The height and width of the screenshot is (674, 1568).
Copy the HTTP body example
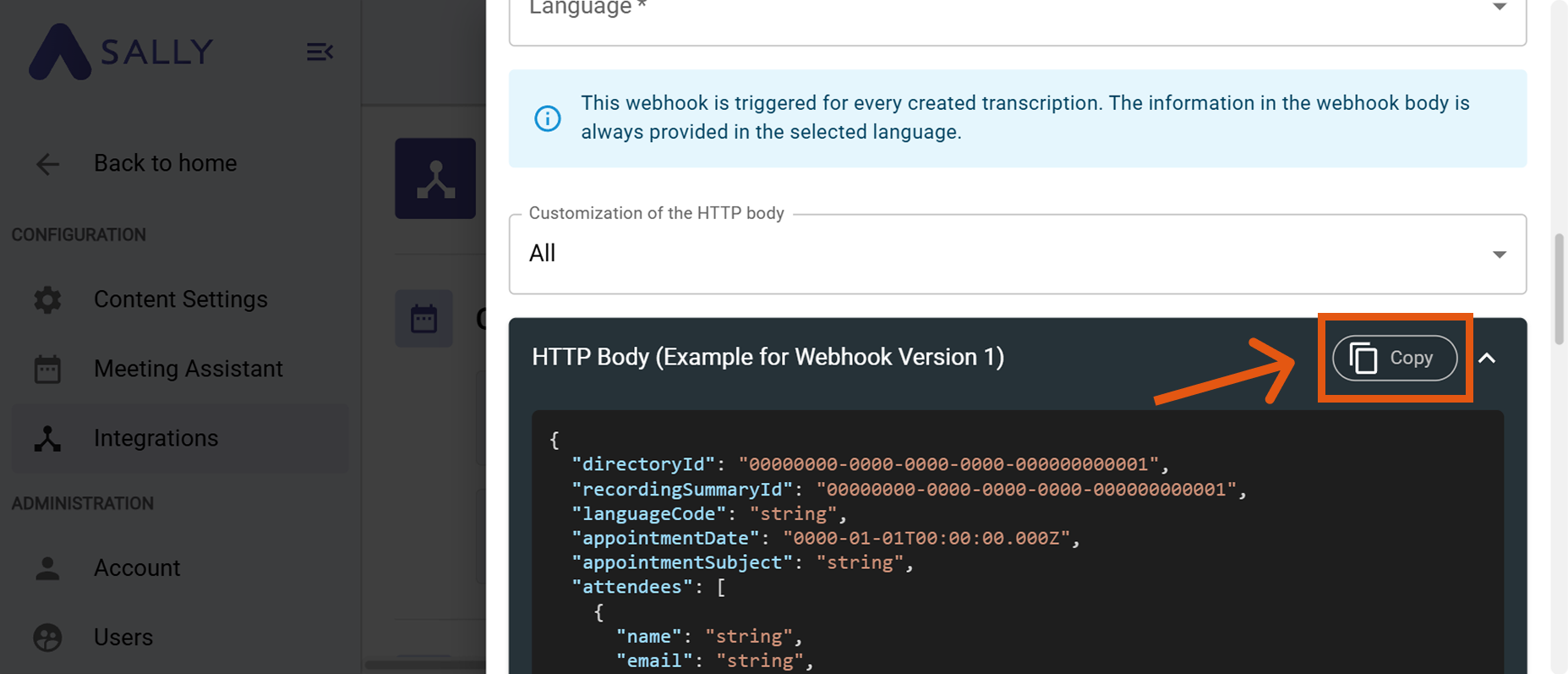[x=1395, y=358]
